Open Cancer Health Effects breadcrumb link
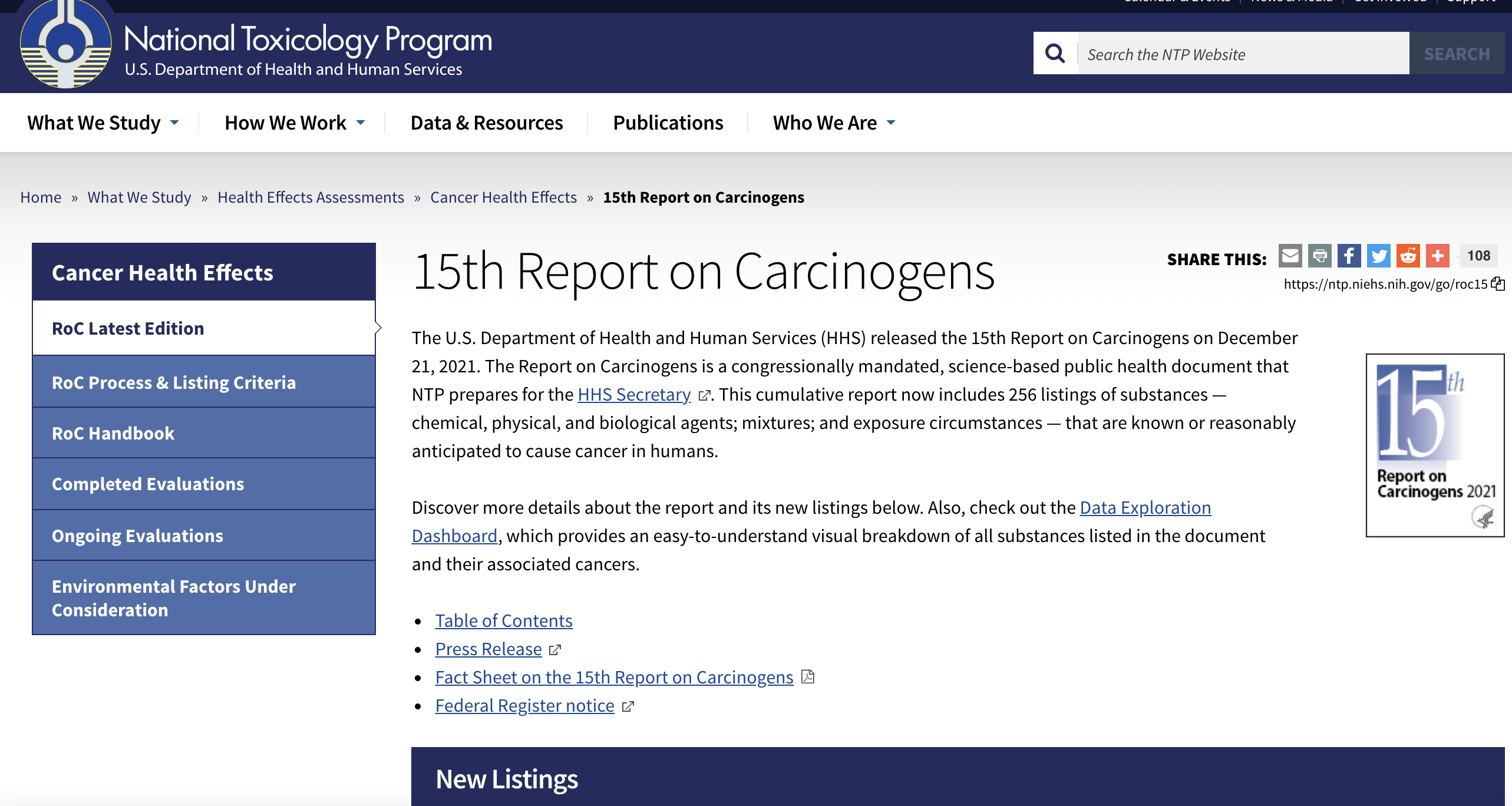Image resolution: width=1512 pixels, height=806 pixels. (503, 197)
